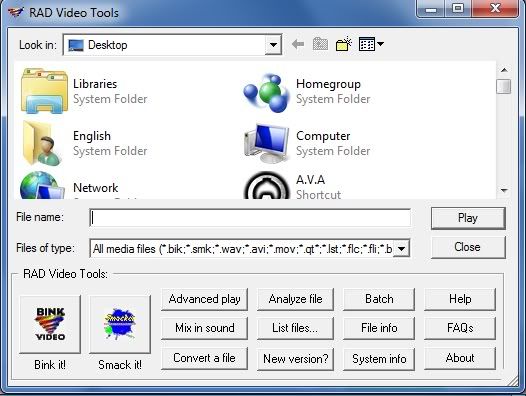526x396 pixels.
Task: Minimize the RAD Video Tools window
Action: click(x=431, y=8)
